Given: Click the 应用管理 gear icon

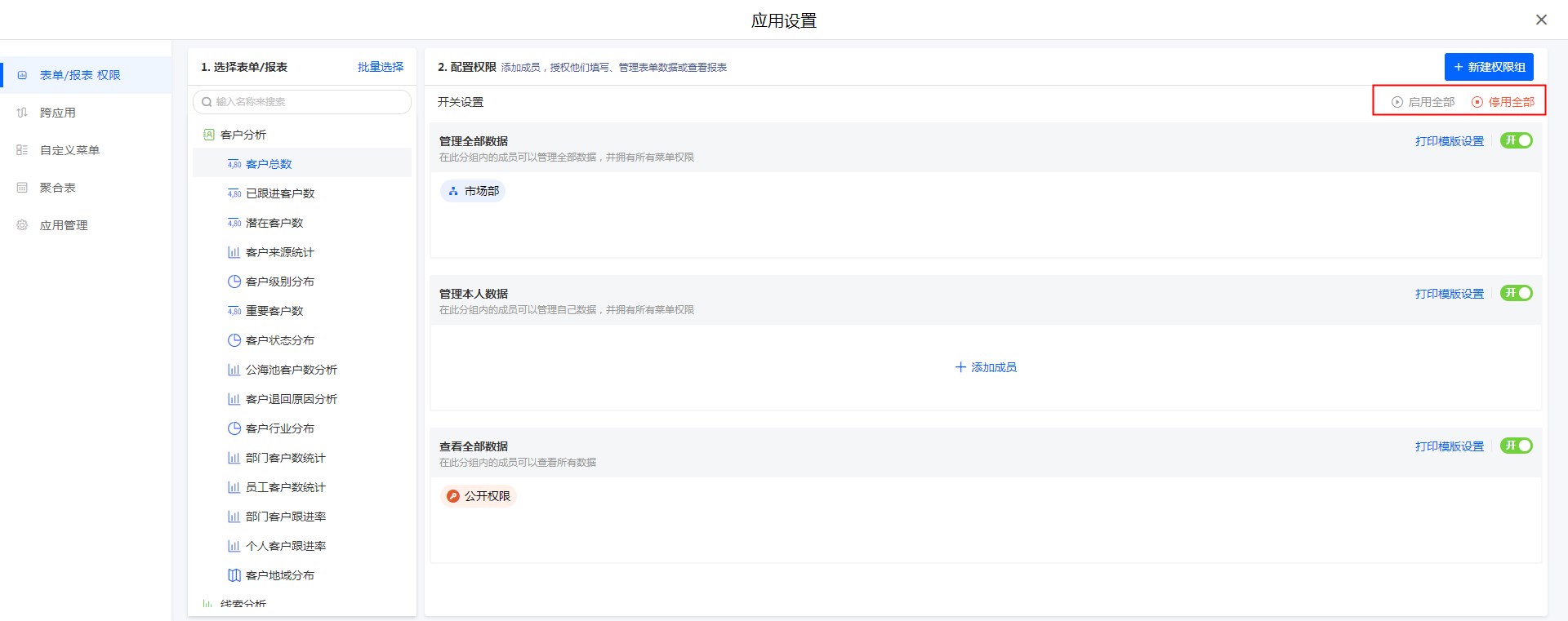Looking at the screenshot, I should click(x=23, y=225).
